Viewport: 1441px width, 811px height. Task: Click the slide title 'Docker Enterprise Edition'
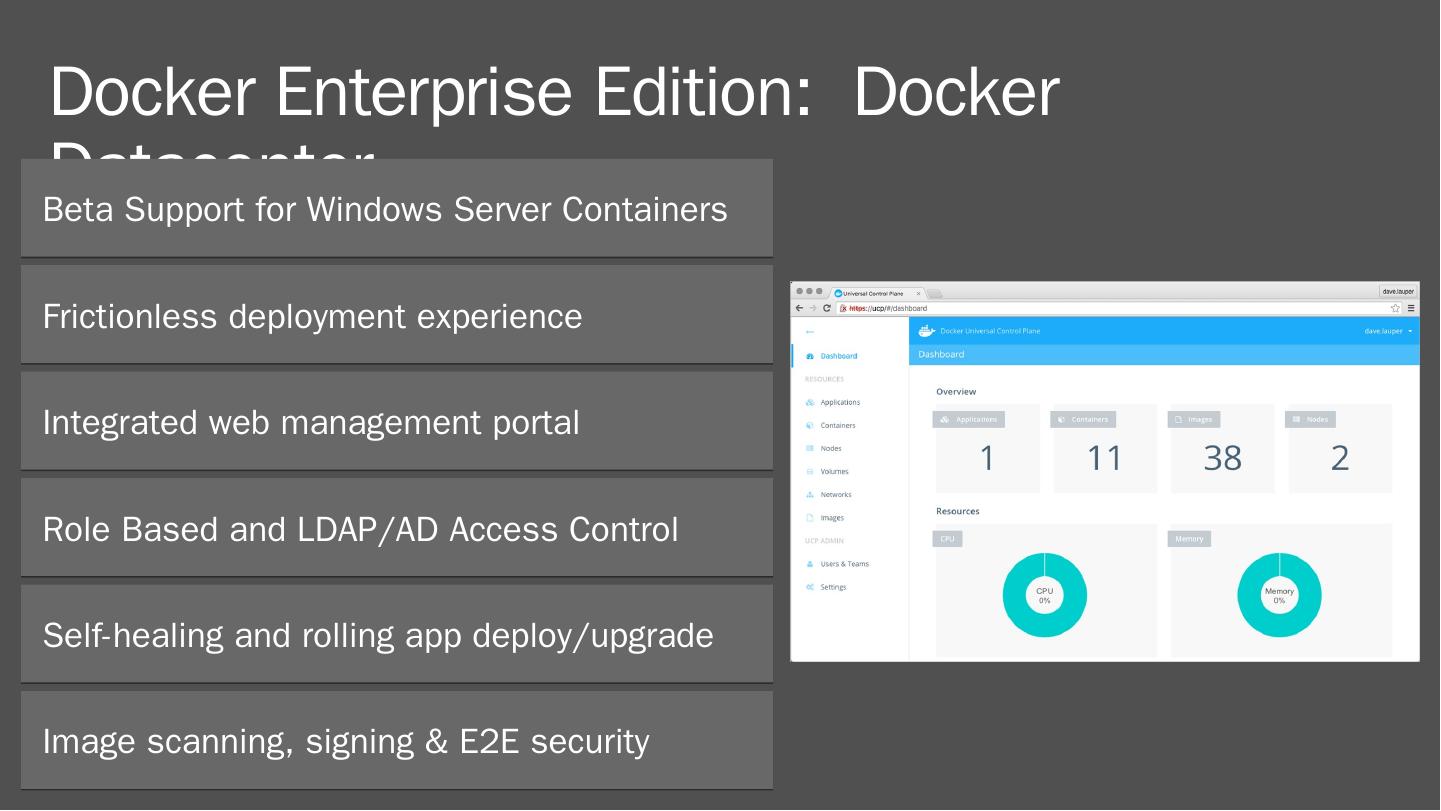pos(432,91)
